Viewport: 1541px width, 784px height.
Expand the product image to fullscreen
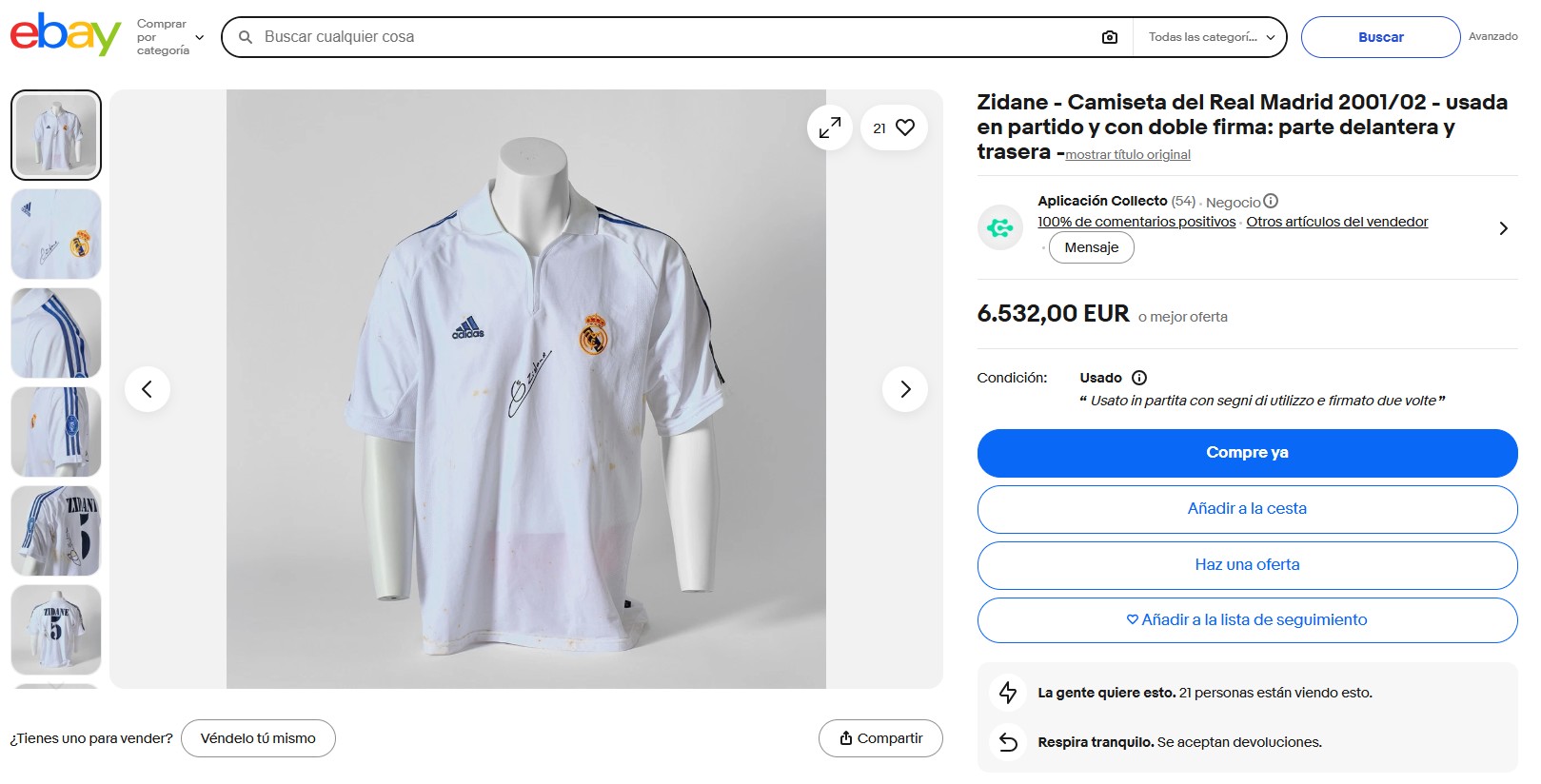[x=830, y=127]
